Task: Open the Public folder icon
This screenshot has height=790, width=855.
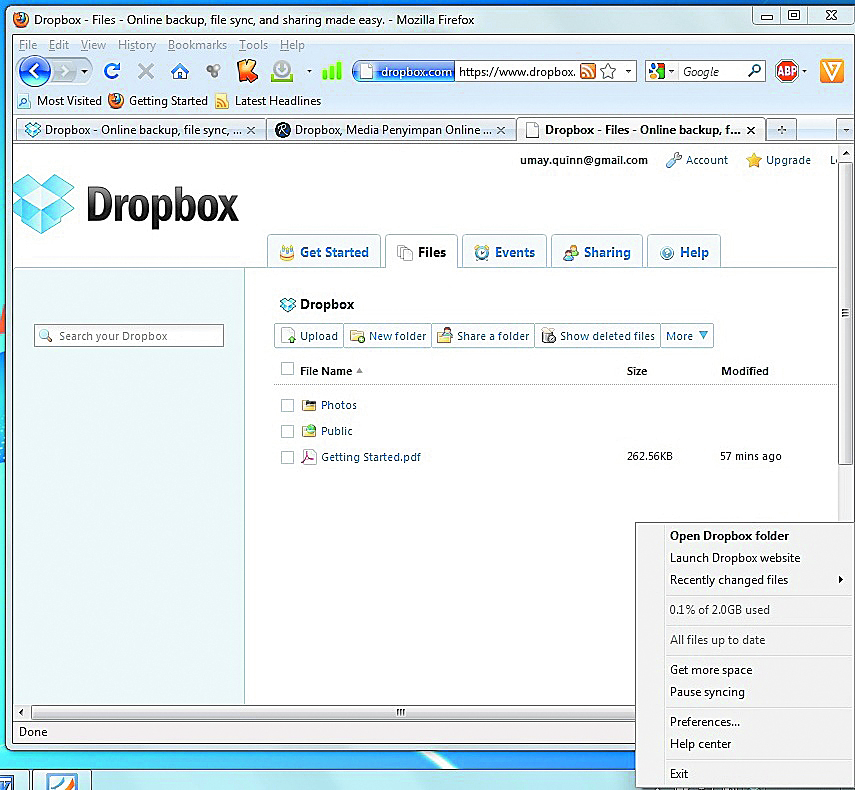Action: pos(309,431)
